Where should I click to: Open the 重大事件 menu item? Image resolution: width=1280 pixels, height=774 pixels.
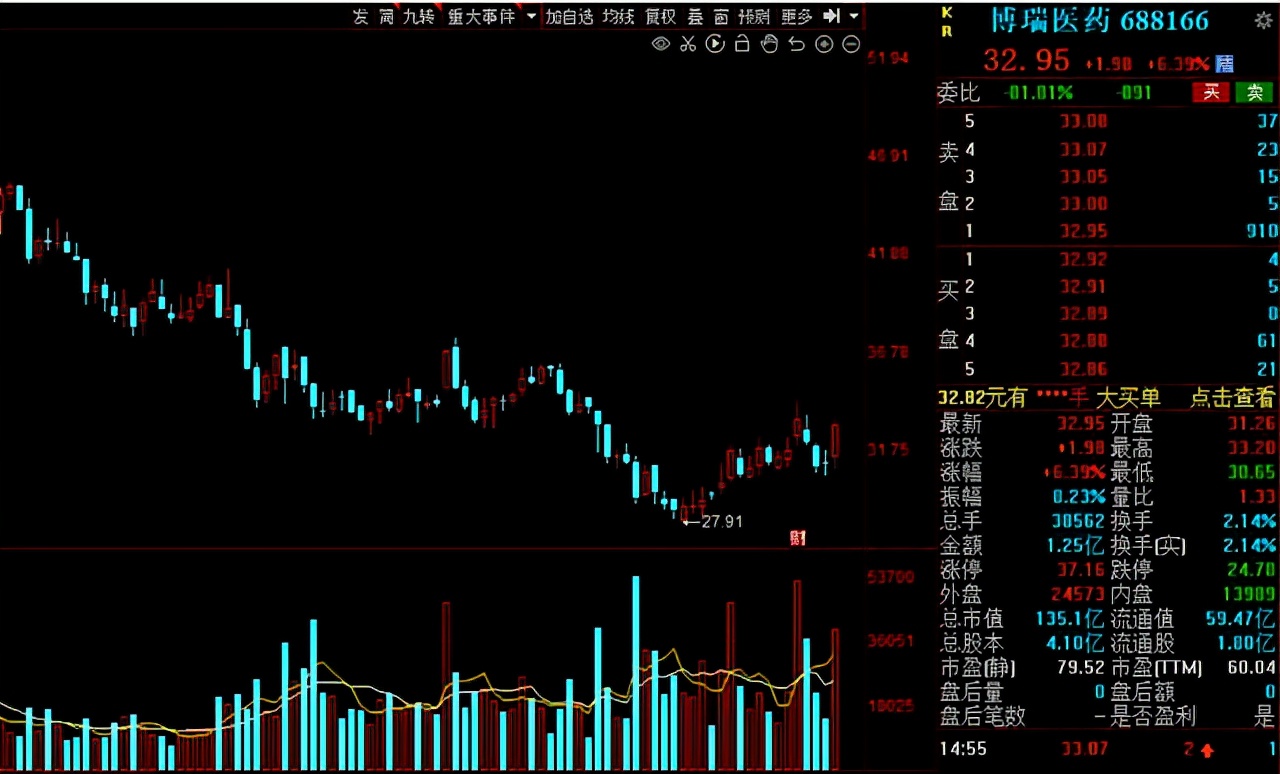pyautogui.click(x=481, y=16)
